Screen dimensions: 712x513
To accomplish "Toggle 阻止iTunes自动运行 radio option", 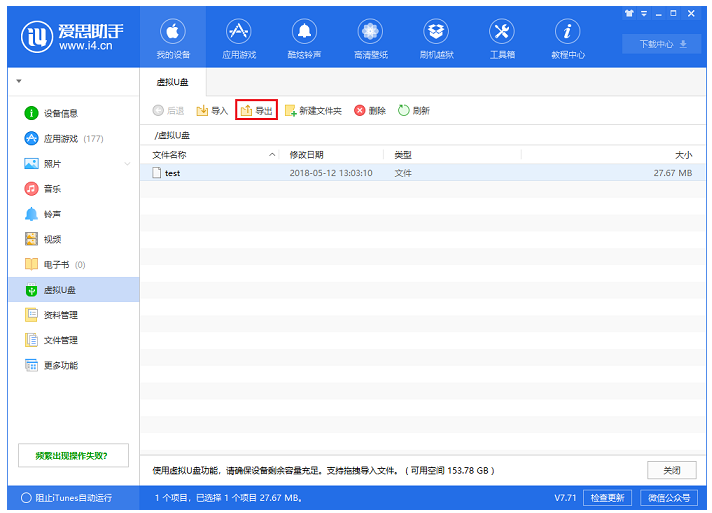I will (26, 498).
